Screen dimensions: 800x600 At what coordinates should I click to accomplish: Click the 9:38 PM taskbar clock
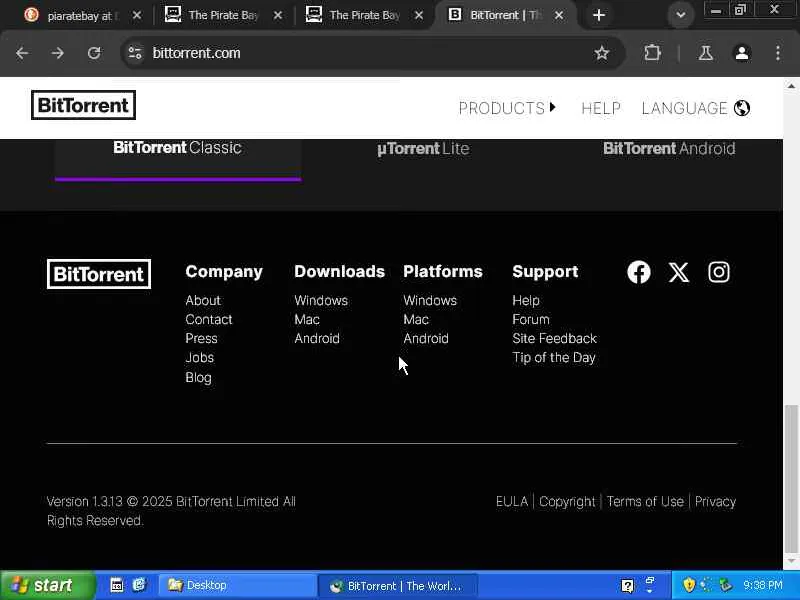point(763,585)
